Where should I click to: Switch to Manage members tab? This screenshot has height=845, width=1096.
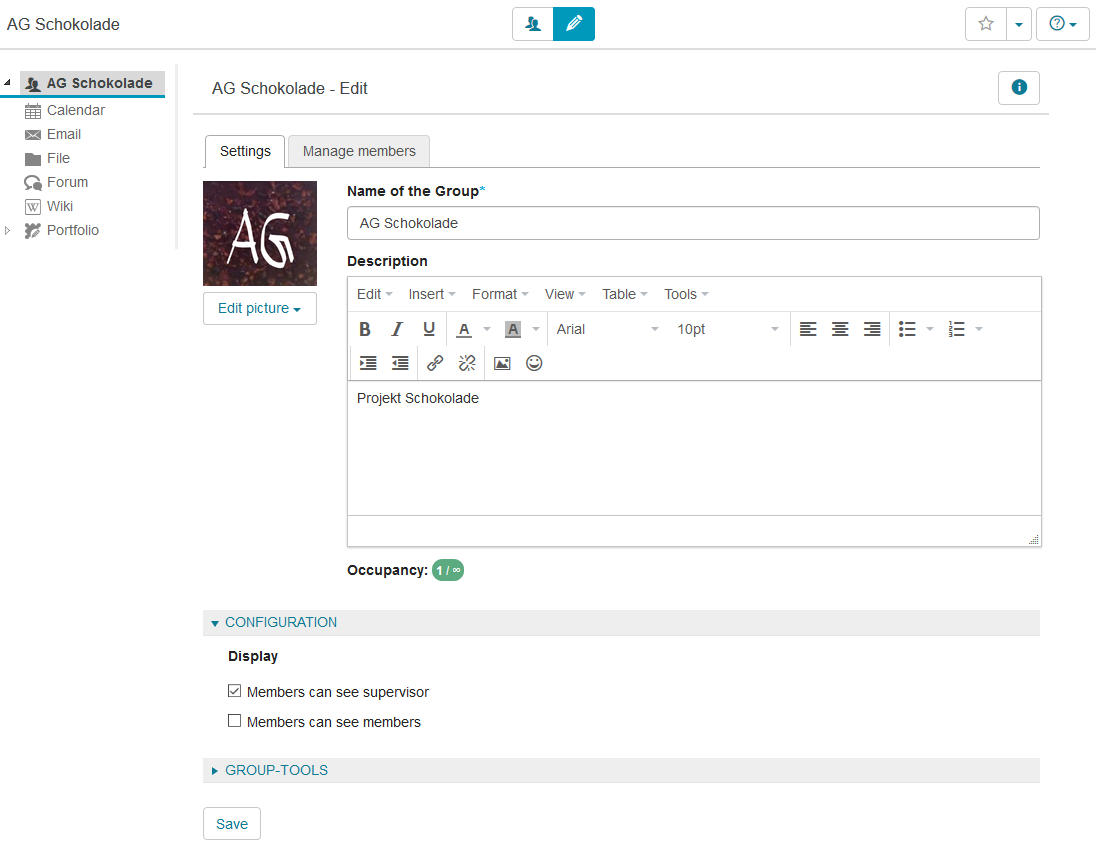(x=359, y=151)
